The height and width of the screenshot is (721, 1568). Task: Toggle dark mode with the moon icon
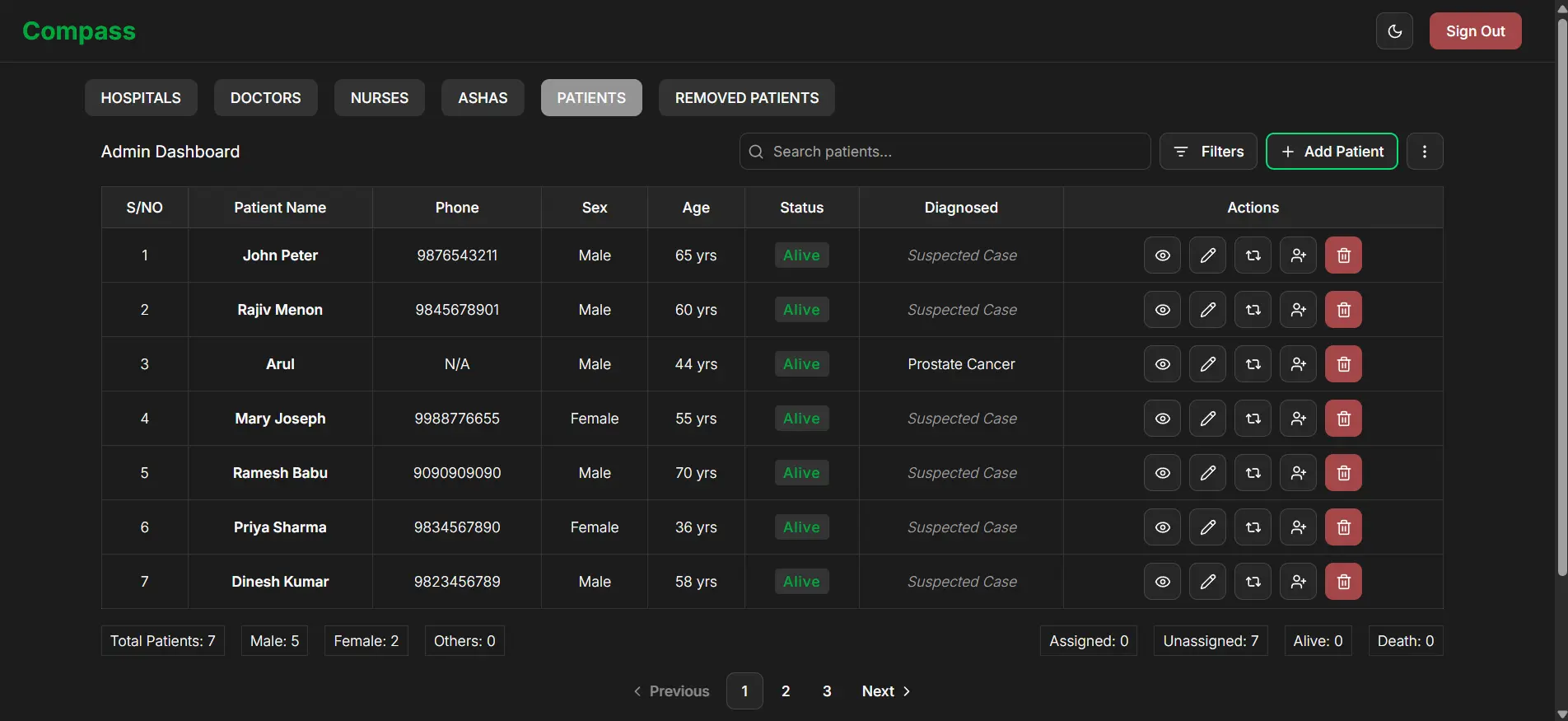1394,31
